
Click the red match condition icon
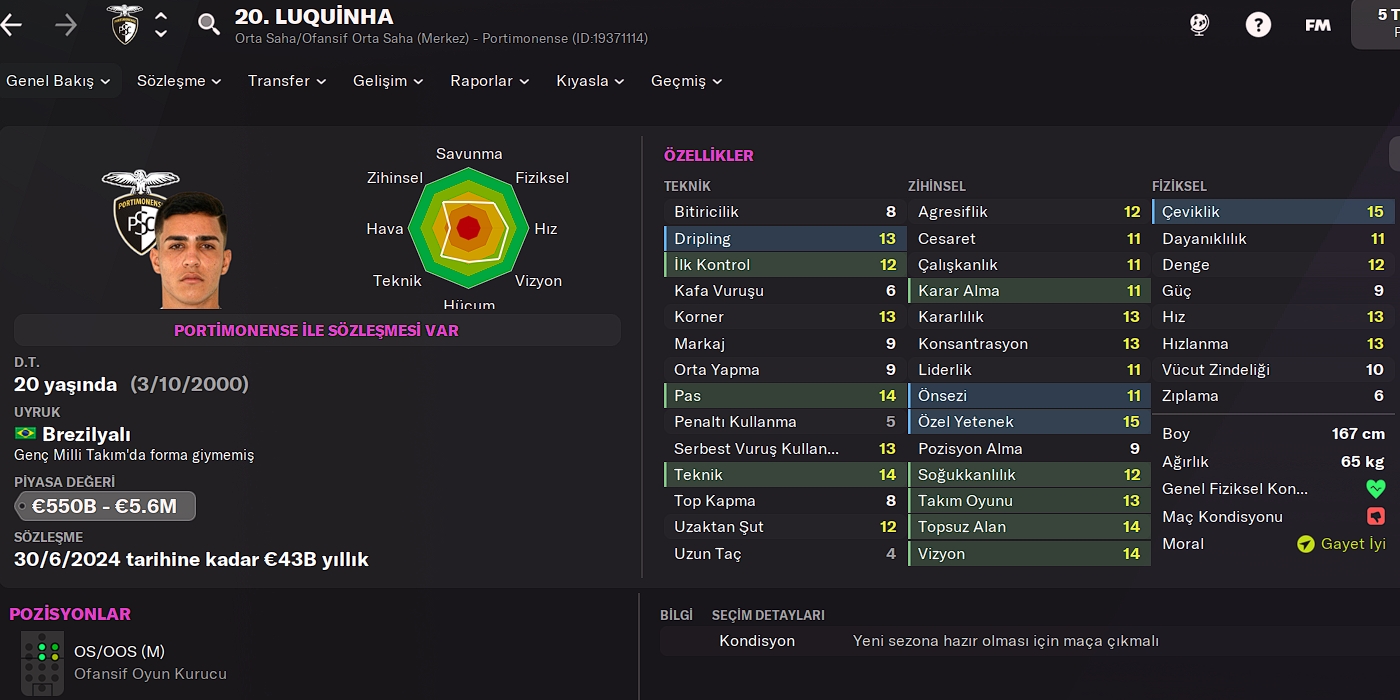(1375, 517)
